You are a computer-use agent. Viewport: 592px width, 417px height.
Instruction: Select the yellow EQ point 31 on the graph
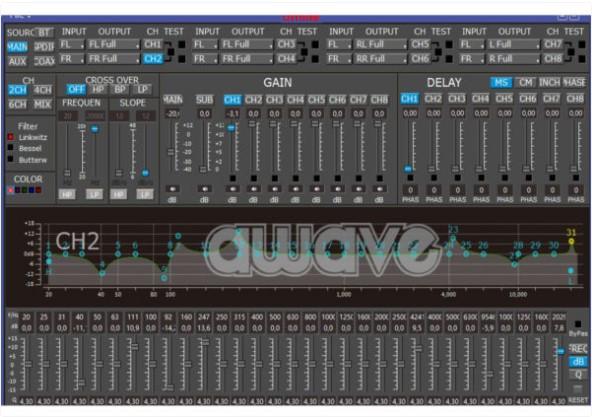coord(571,241)
